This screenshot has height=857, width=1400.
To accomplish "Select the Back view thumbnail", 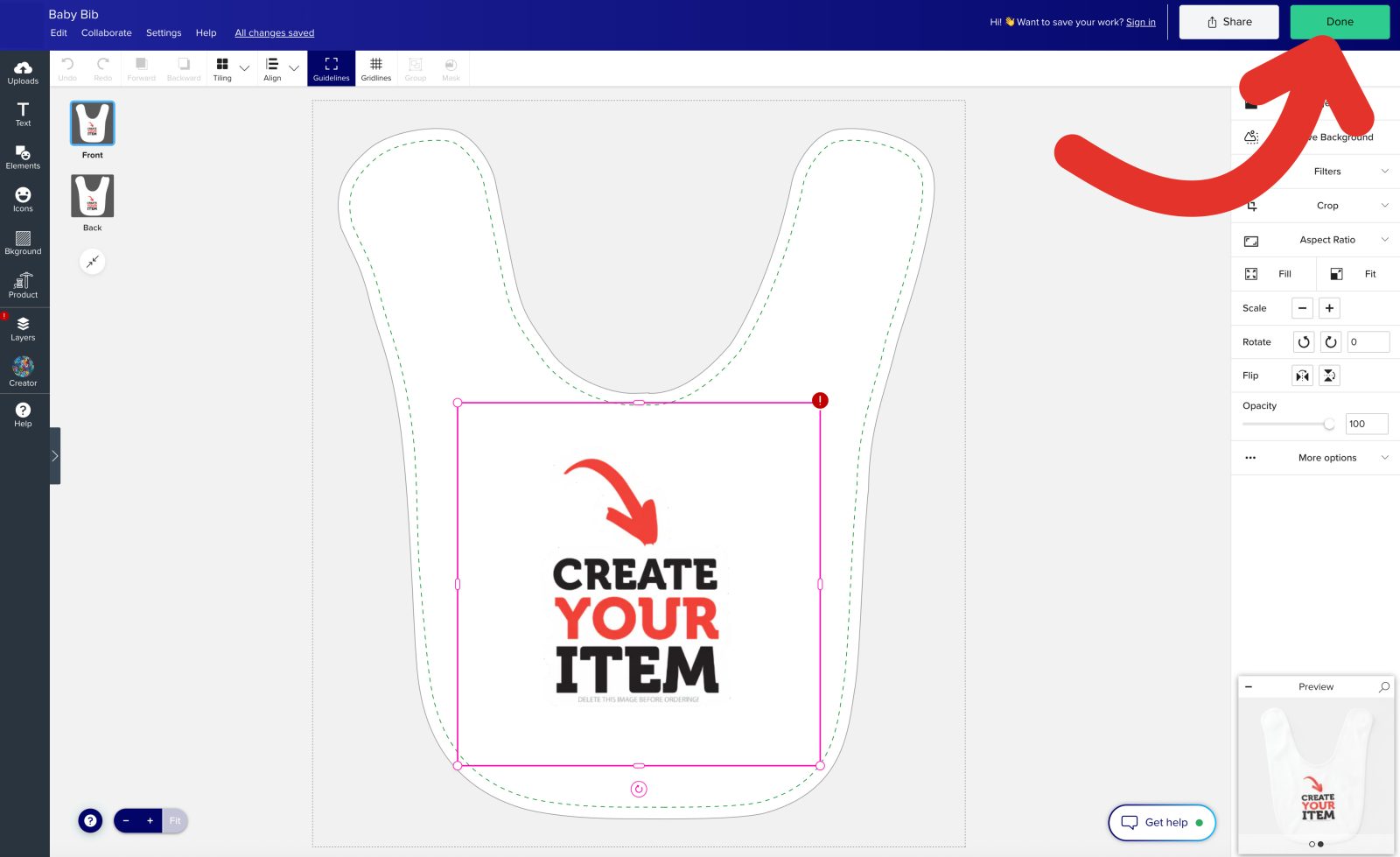I will (x=92, y=196).
